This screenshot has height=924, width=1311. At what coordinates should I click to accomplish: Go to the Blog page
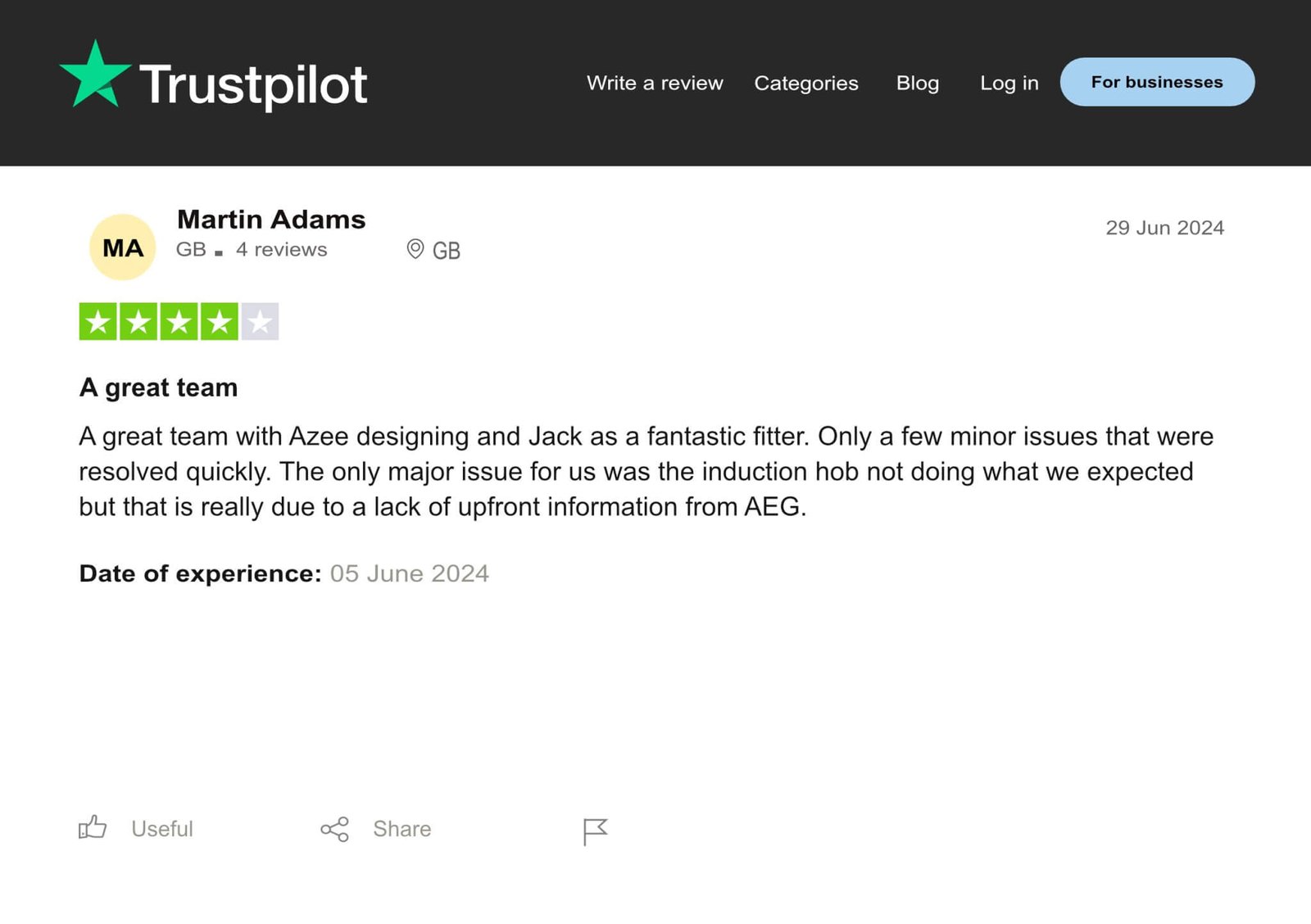[x=917, y=83]
